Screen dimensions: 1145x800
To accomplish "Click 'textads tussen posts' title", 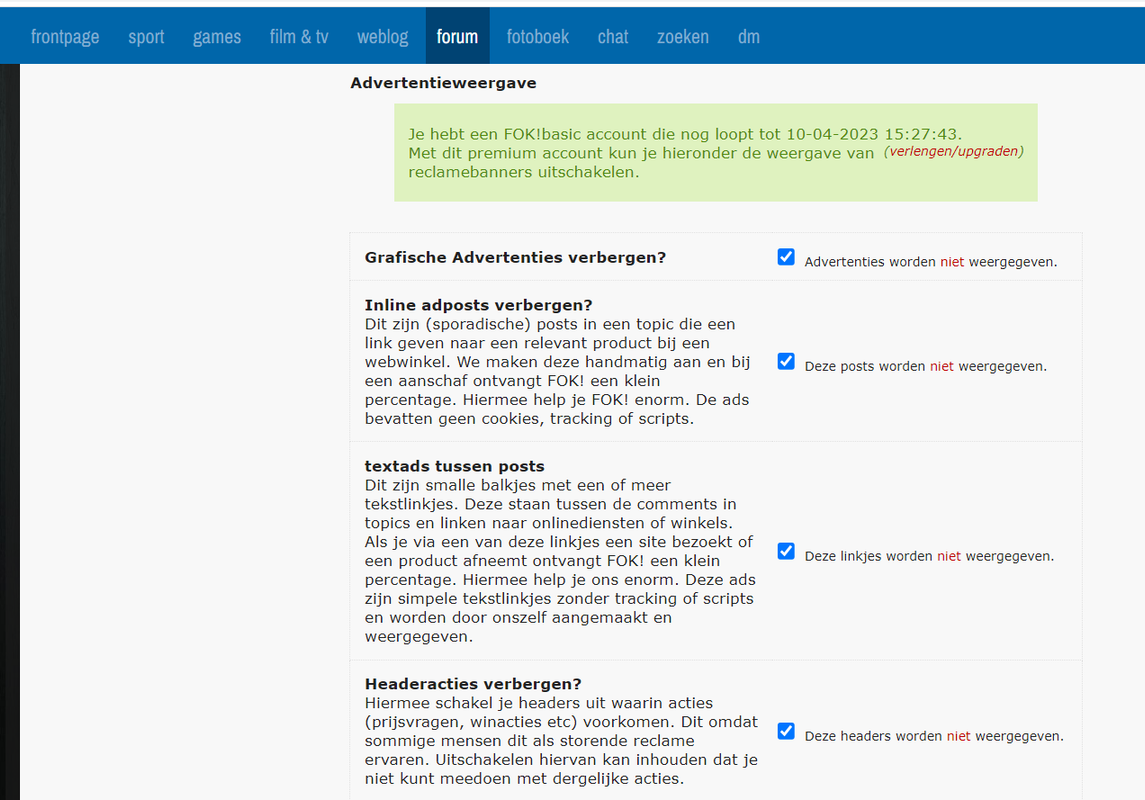I will pyautogui.click(x=454, y=466).
